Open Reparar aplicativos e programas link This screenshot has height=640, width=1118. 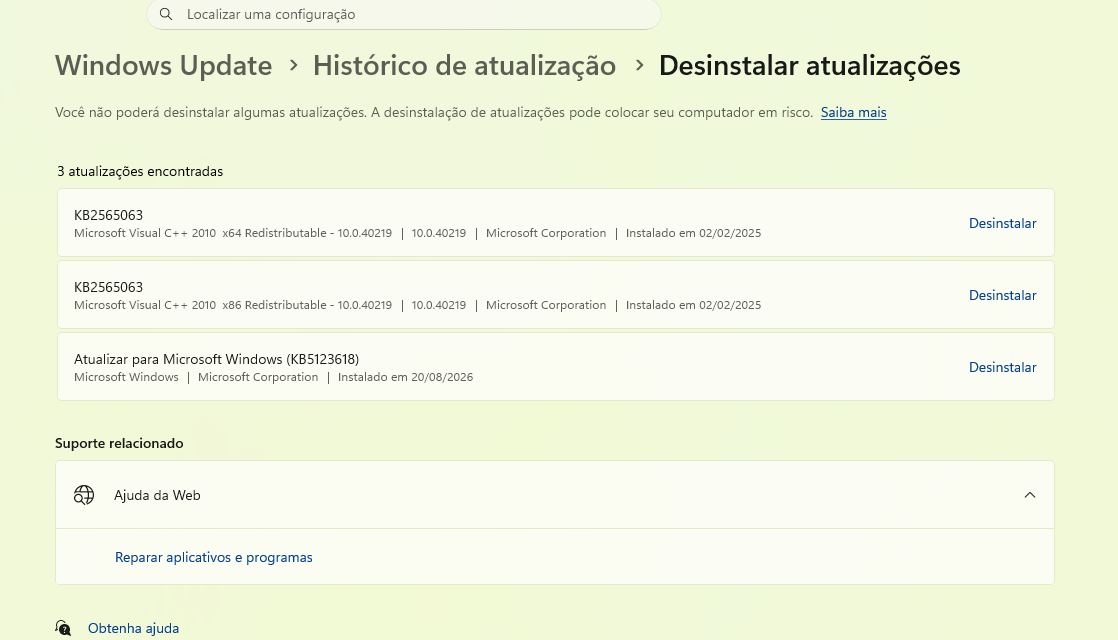(x=214, y=557)
